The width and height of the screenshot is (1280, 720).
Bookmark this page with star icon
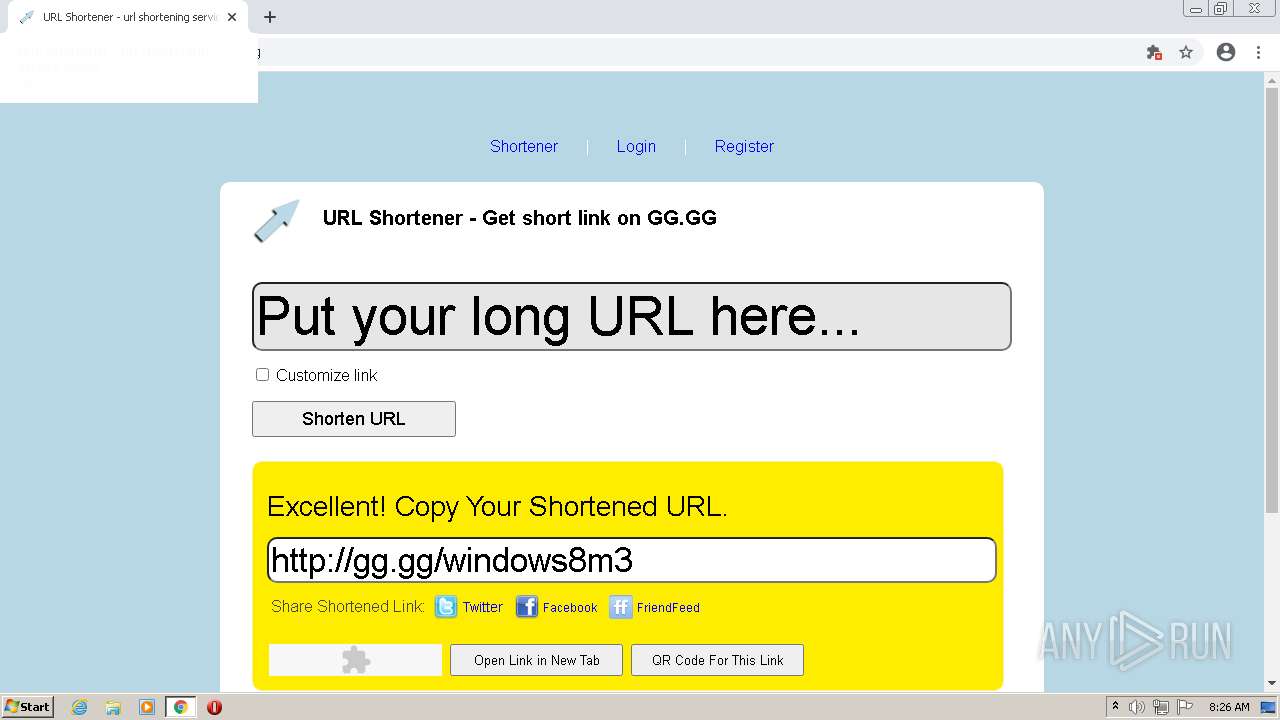1186,52
